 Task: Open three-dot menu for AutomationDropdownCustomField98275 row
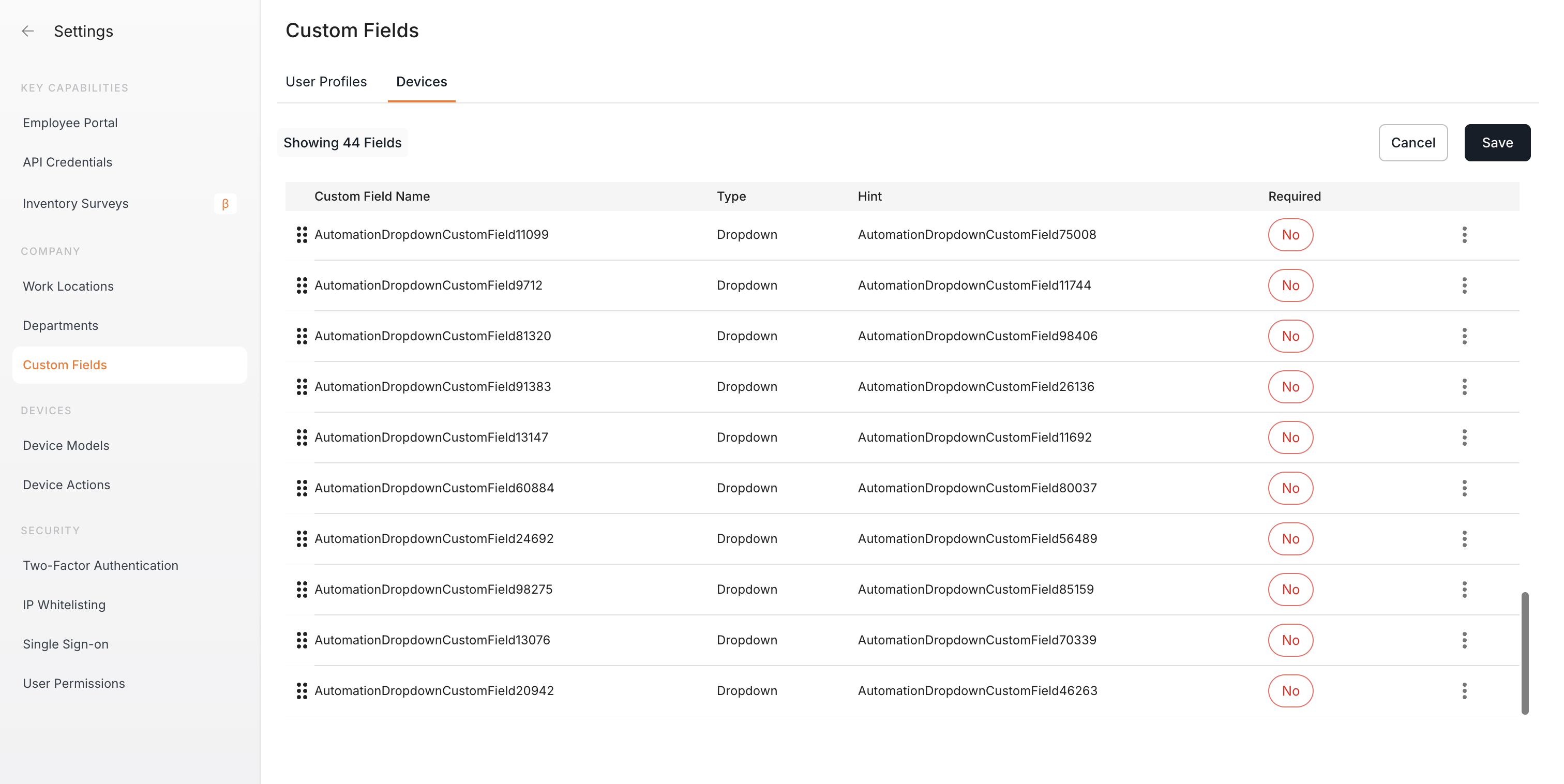(x=1464, y=590)
